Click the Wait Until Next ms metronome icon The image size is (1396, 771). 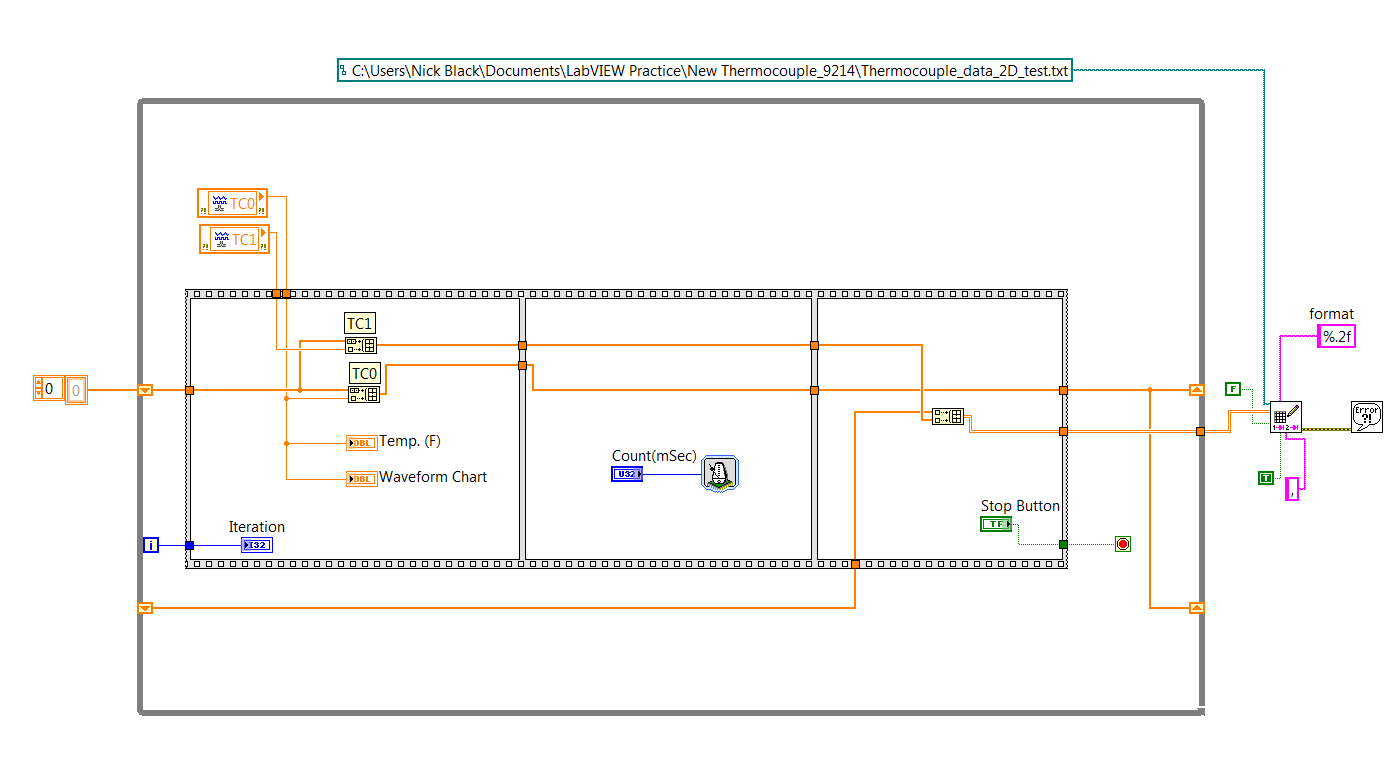point(719,472)
